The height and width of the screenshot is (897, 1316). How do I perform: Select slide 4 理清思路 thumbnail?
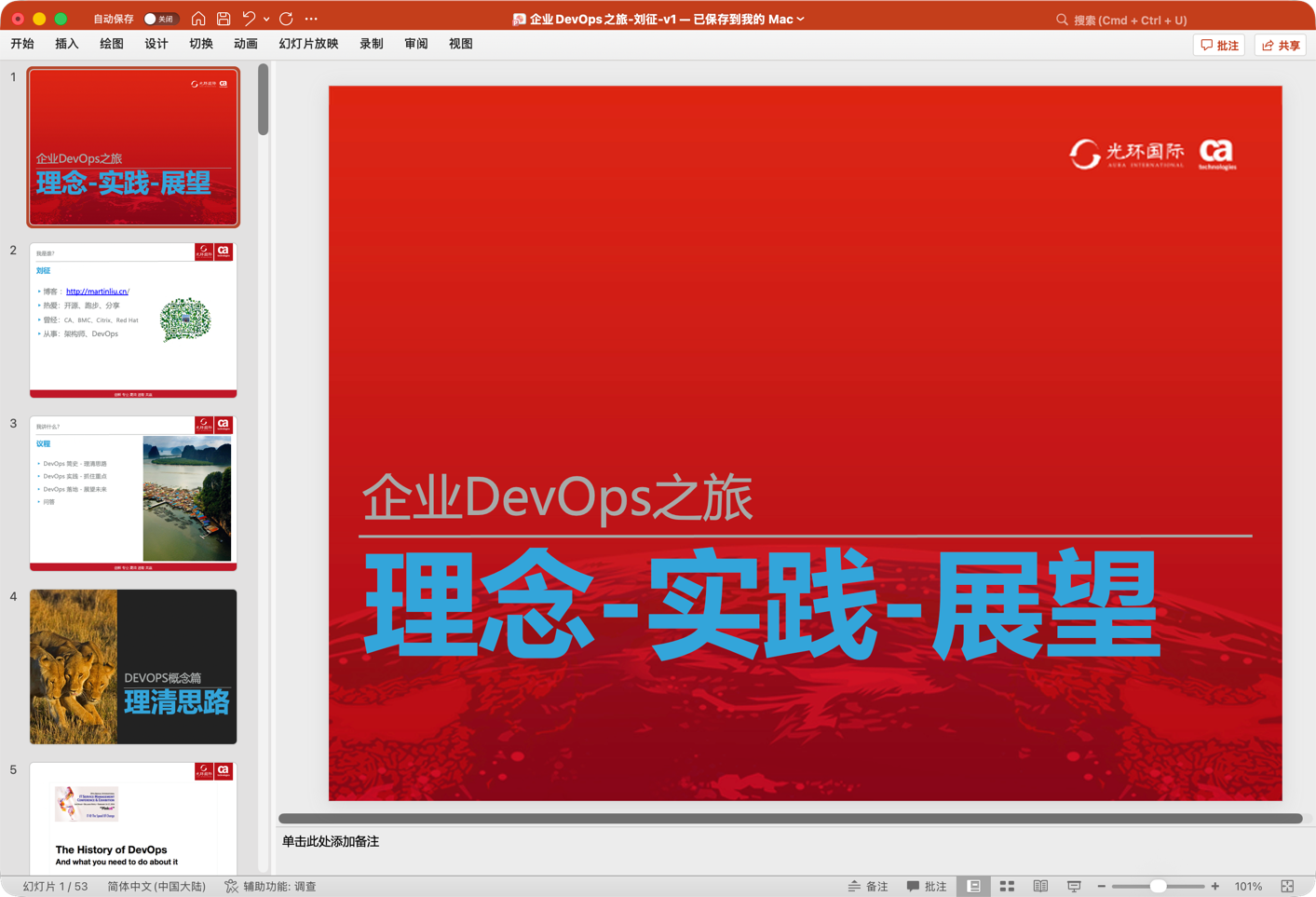(x=132, y=666)
